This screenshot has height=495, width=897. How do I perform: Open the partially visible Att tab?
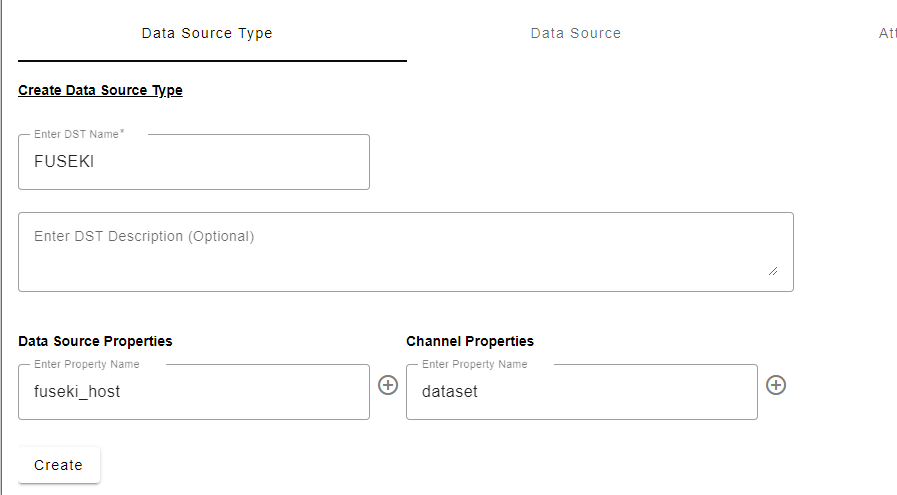(x=886, y=33)
